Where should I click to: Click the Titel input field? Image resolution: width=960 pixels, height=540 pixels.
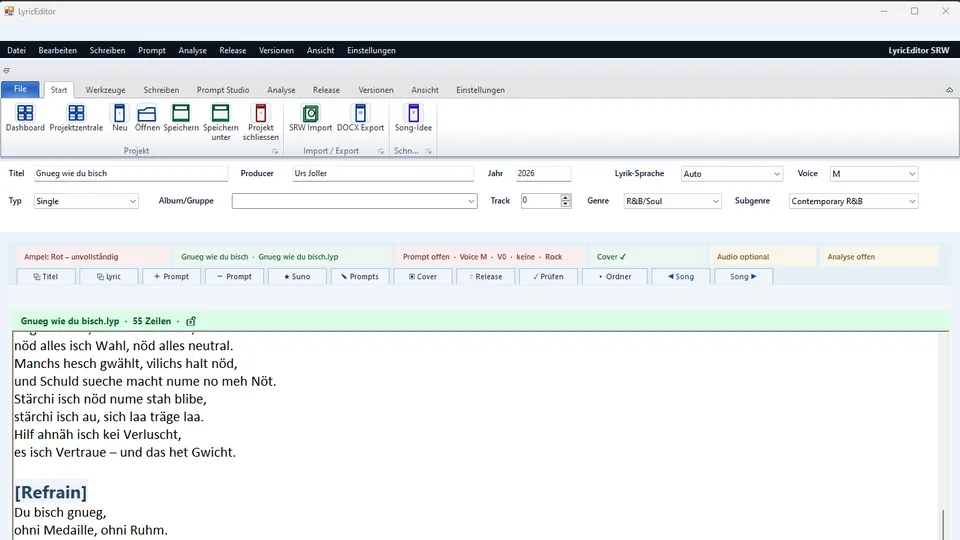(x=130, y=173)
